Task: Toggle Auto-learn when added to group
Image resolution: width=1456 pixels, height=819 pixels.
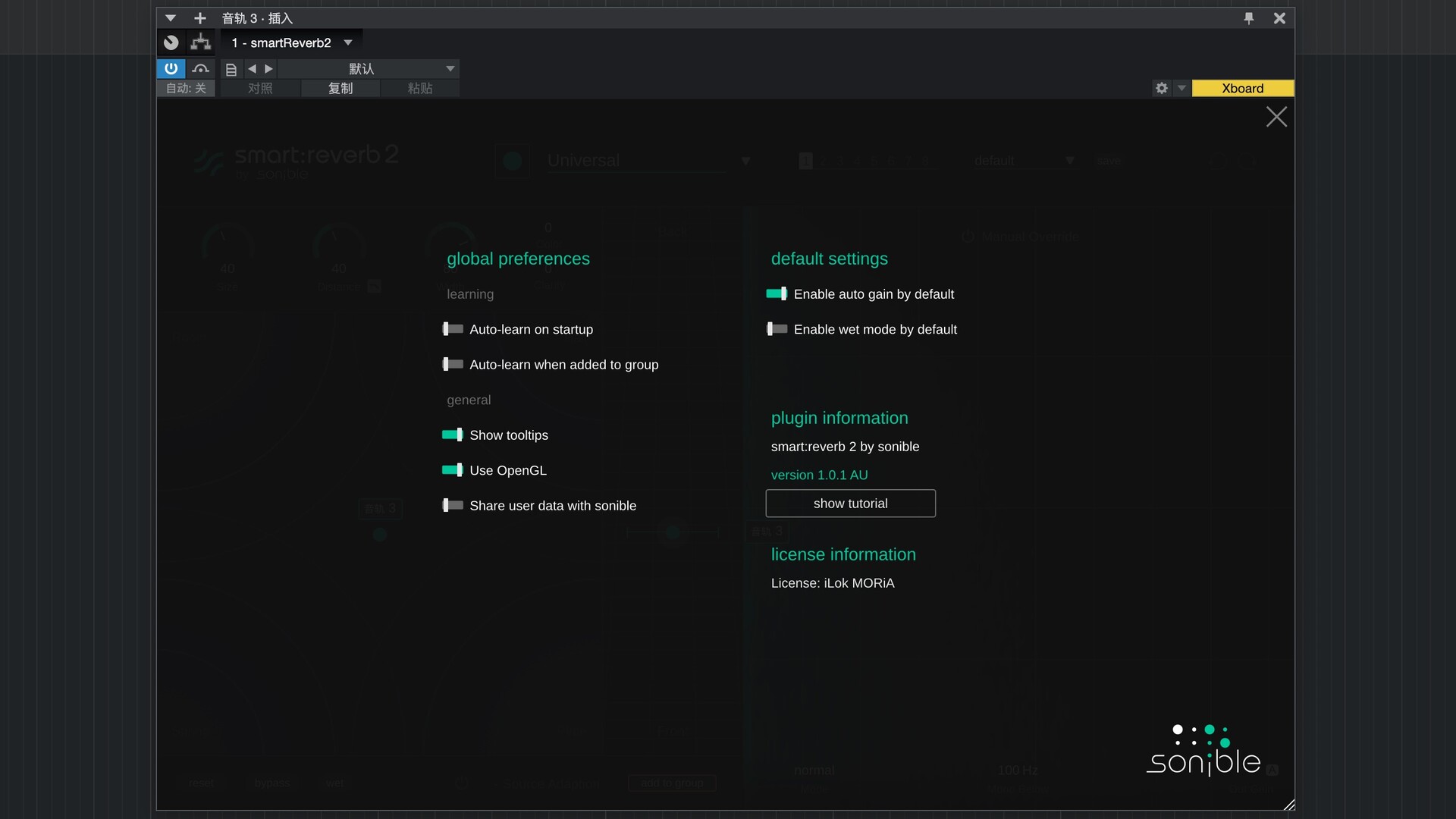Action: click(x=453, y=365)
